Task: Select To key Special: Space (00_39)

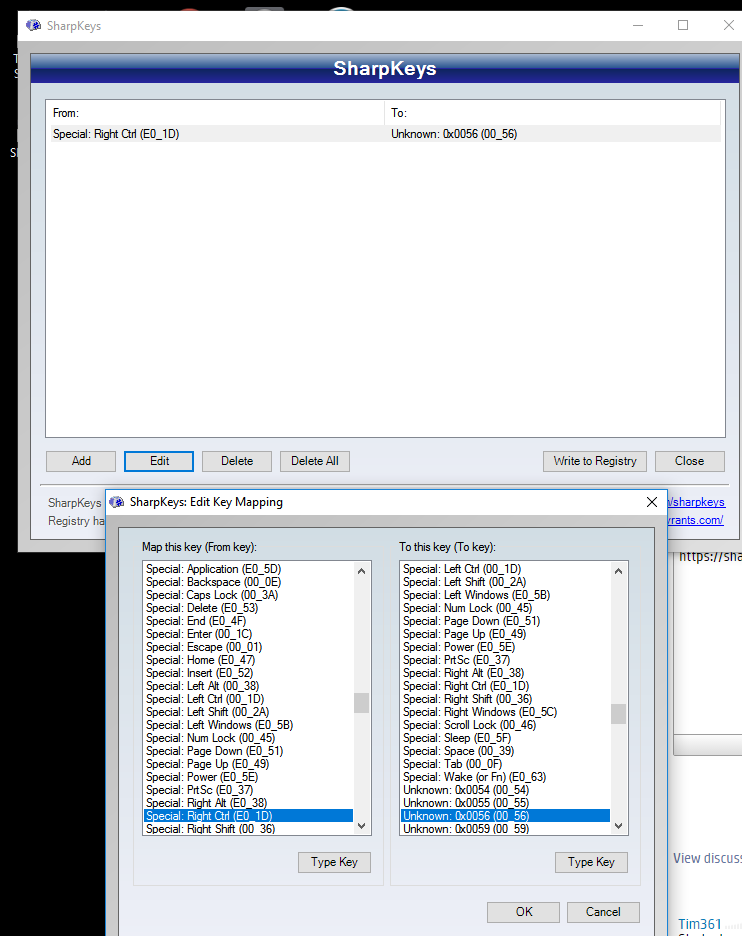Action: pos(505,751)
